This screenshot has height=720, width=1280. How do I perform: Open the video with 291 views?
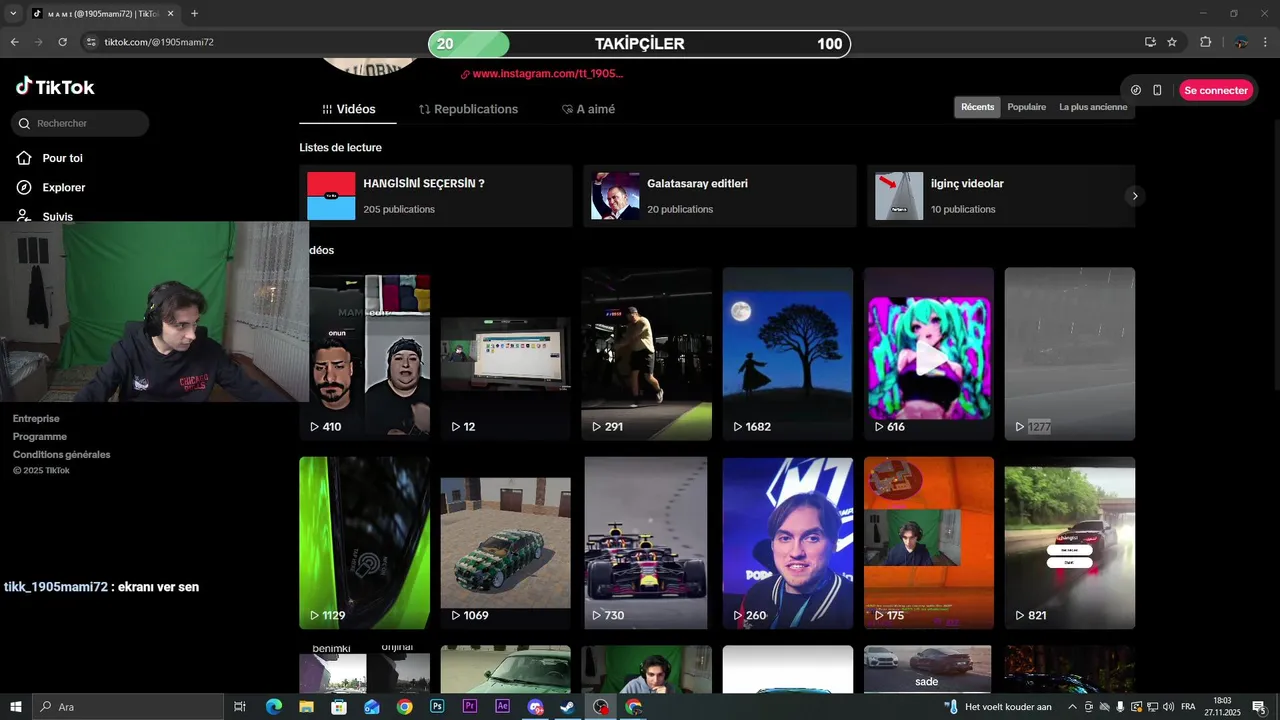(646, 355)
